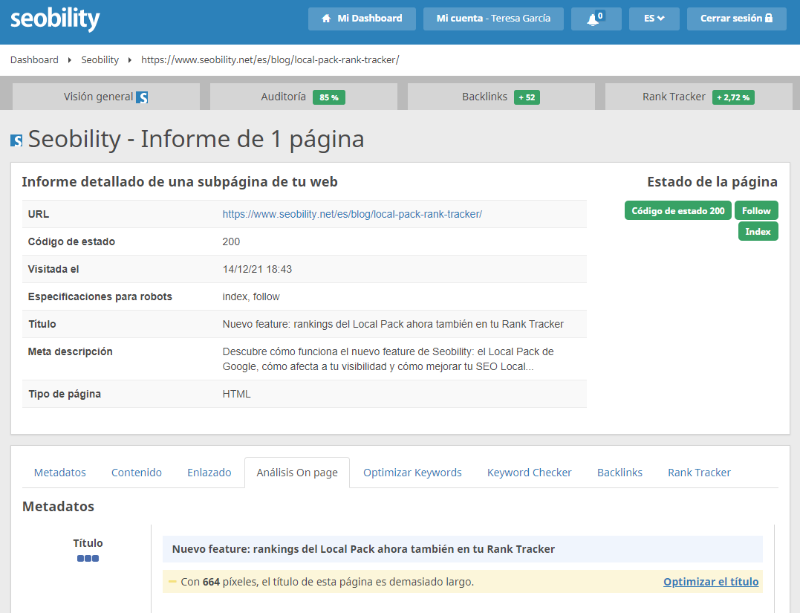
Task: Click the Seobility S icon in Visión general tab
Action: coord(142,97)
